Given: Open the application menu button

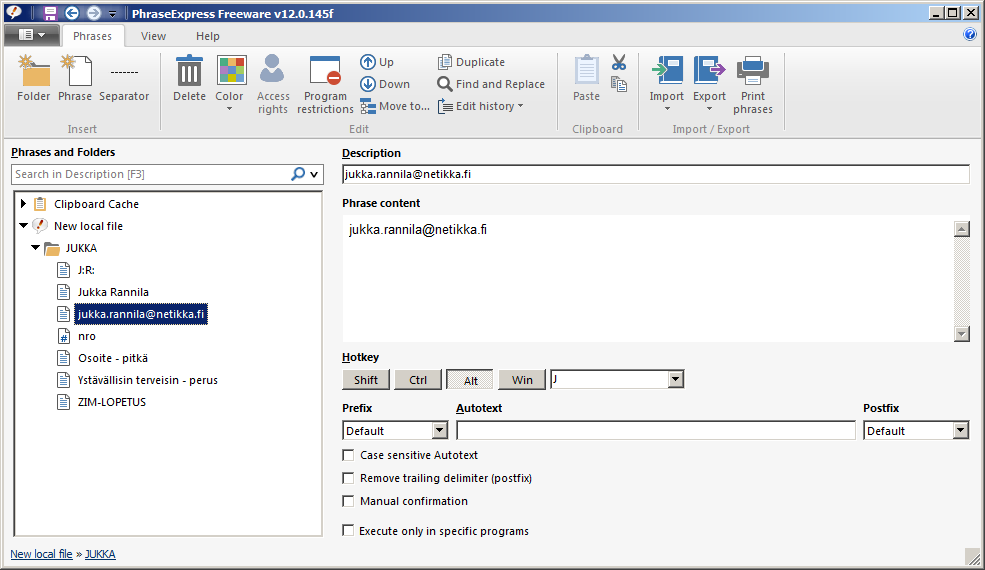Looking at the screenshot, I should 31,35.
